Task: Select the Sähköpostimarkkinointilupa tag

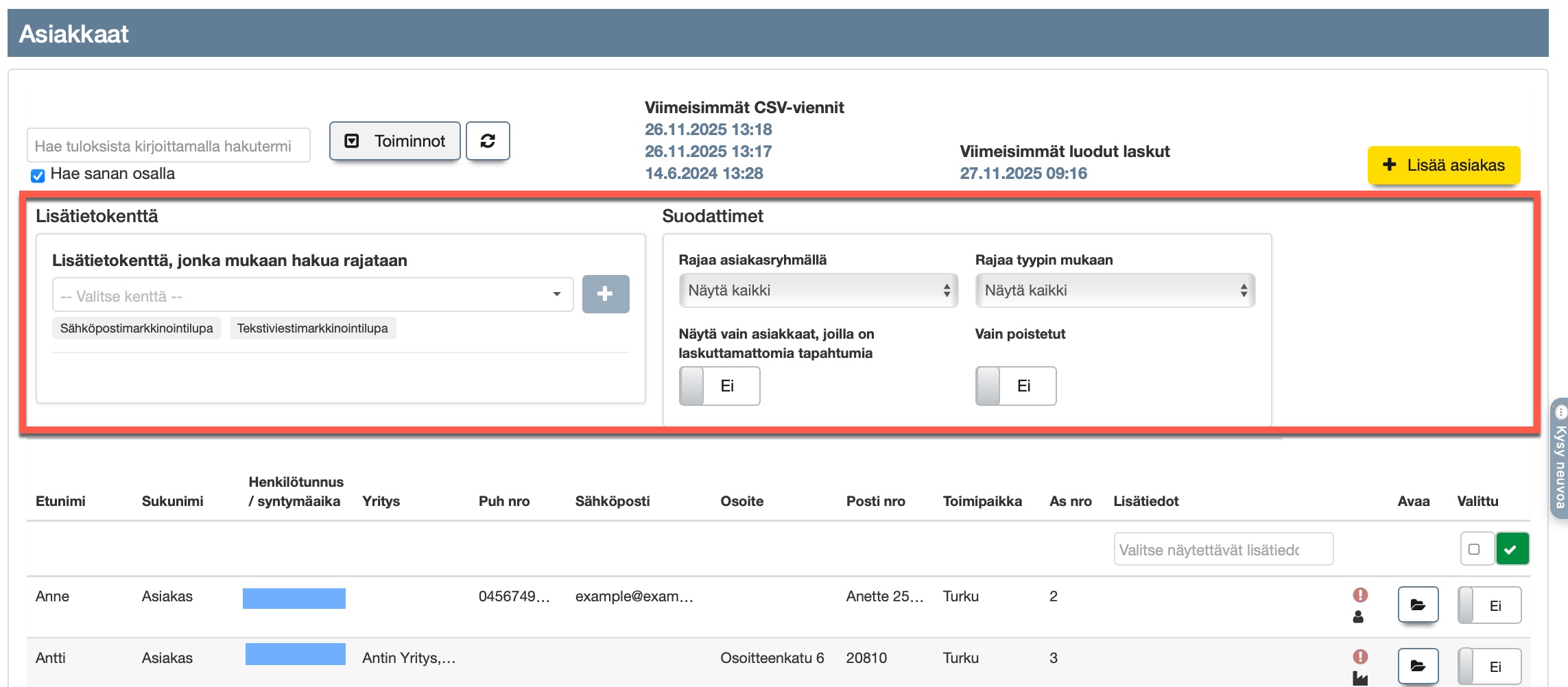Action: point(136,328)
